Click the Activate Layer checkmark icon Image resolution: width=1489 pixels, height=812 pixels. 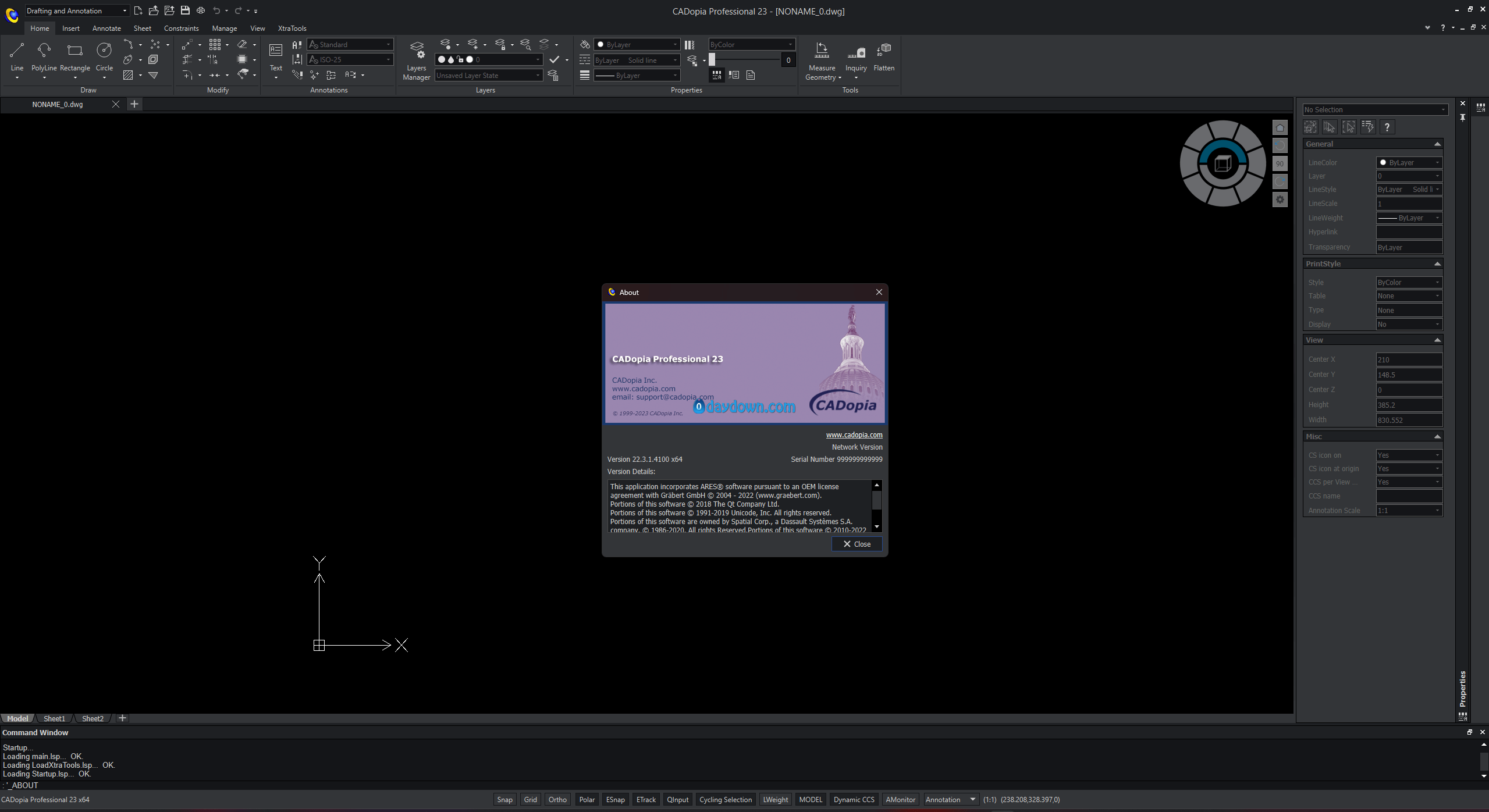[x=555, y=59]
